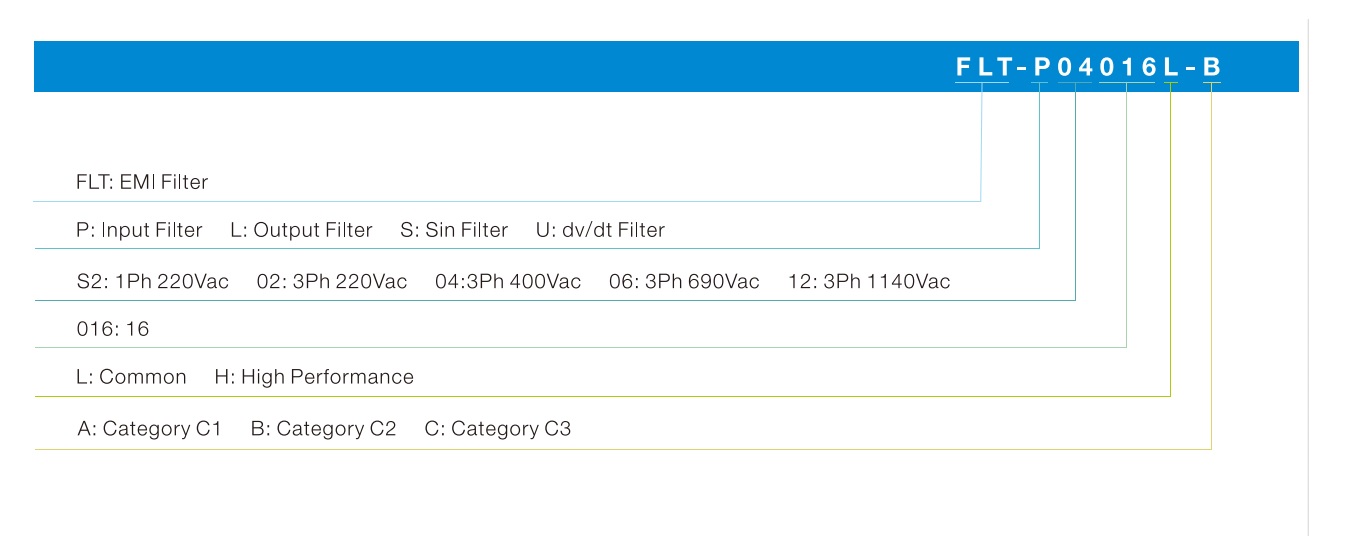The image size is (1352, 536).
Task: Select the 'FLT: EMI Filter' text
Action: (x=142, y=182)
